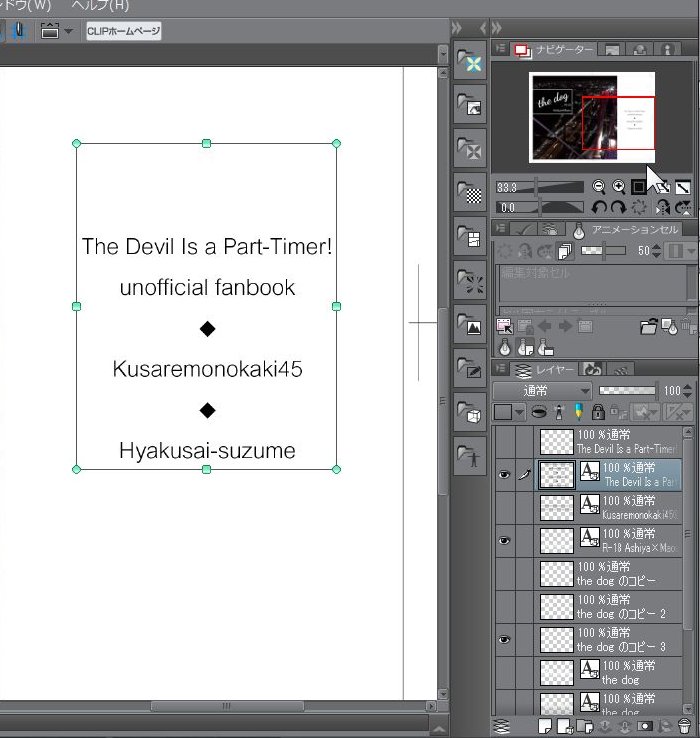Click the Navigator zoom slider at 33.3
The width and height of the screenshot is (700, 738).
(x=539, y=187)
